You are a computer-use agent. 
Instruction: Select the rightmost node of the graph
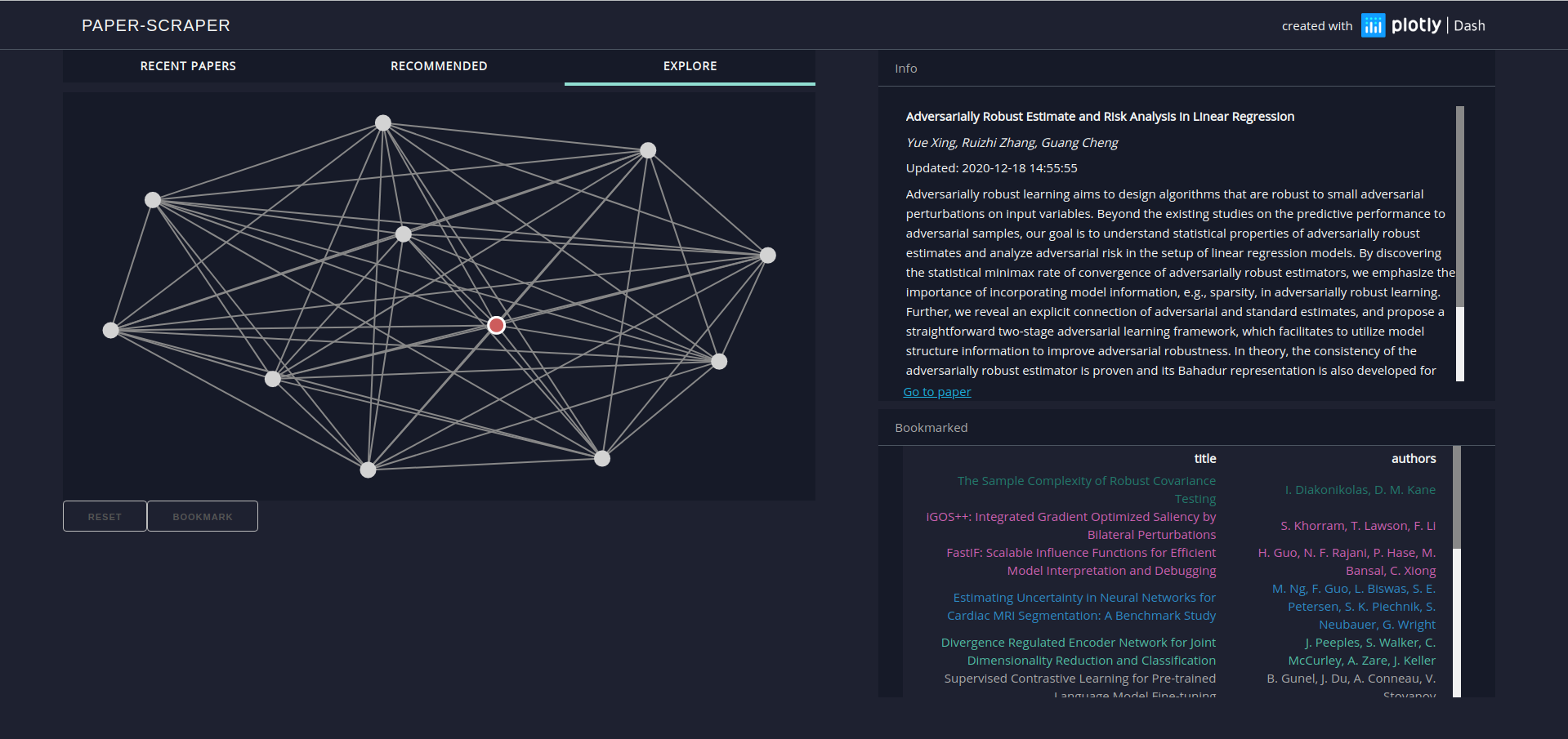[x=767, y=256]
